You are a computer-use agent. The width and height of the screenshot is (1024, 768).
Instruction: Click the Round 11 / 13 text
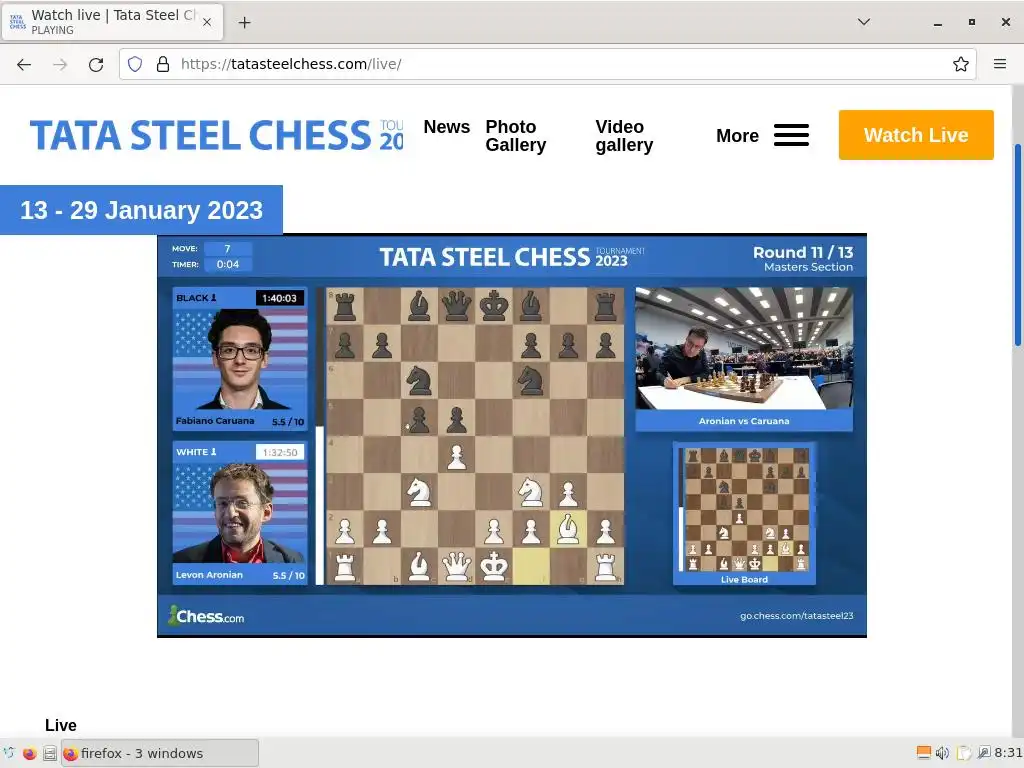pos(803,253)
